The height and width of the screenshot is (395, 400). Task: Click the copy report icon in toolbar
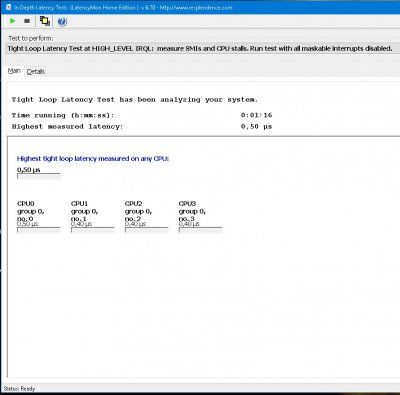tap(45, 21)
